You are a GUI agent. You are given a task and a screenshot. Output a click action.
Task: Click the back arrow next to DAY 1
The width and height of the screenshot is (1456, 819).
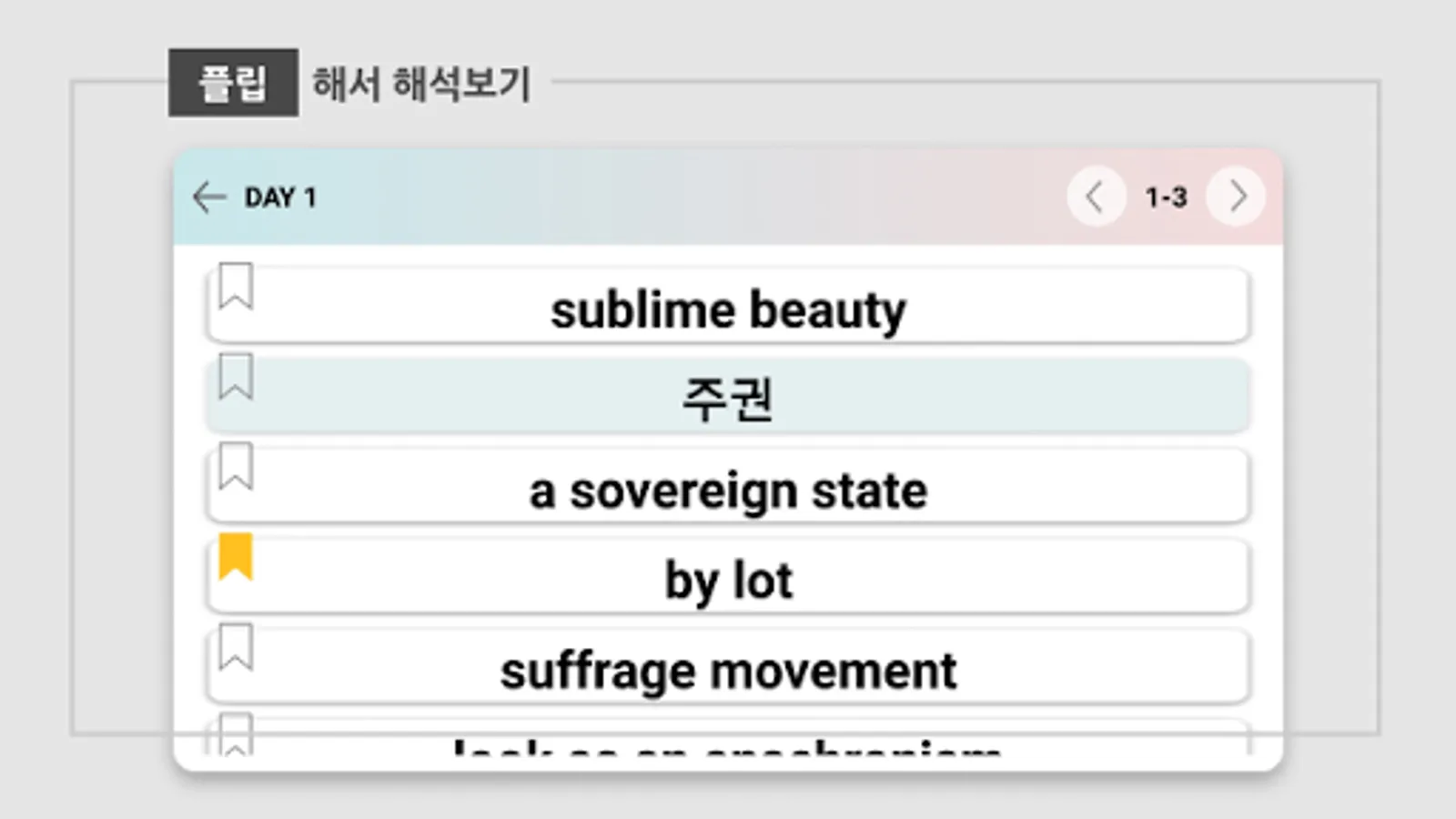[x=209, y=197]
